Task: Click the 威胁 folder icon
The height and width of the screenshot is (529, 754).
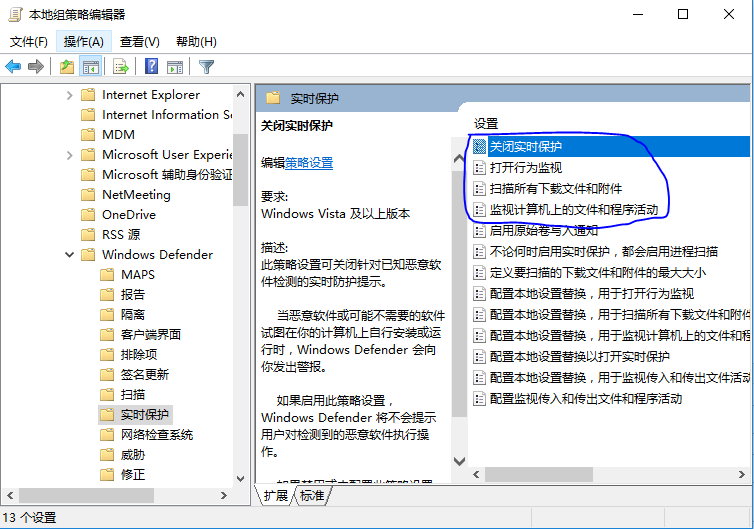Action: click(107, 455)
